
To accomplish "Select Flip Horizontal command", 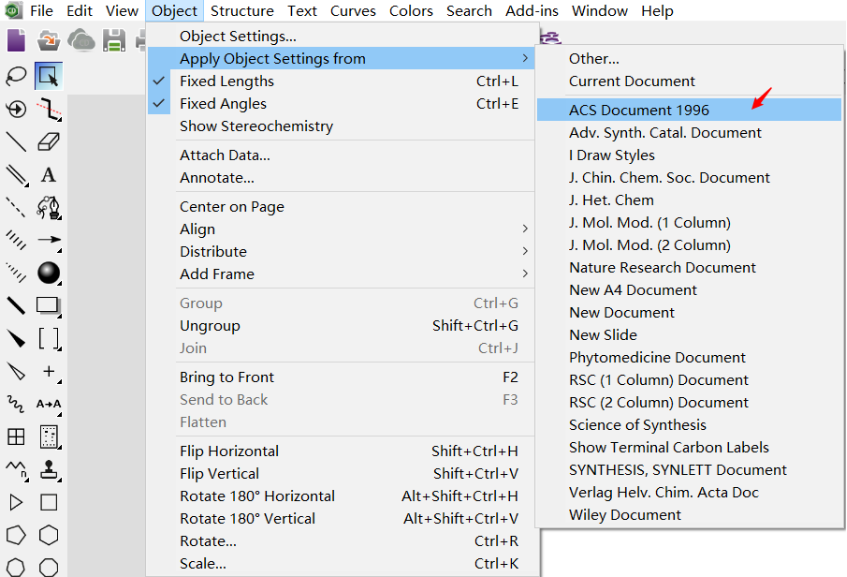I will pyautogui.click(x=229, y=451).
